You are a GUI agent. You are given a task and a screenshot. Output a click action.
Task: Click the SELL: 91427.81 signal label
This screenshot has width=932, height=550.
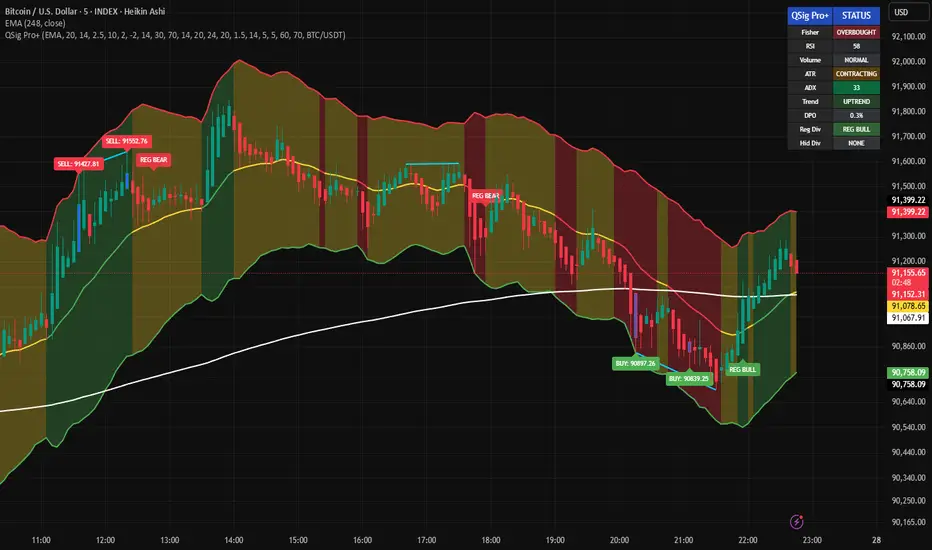(x=78, y=164)
